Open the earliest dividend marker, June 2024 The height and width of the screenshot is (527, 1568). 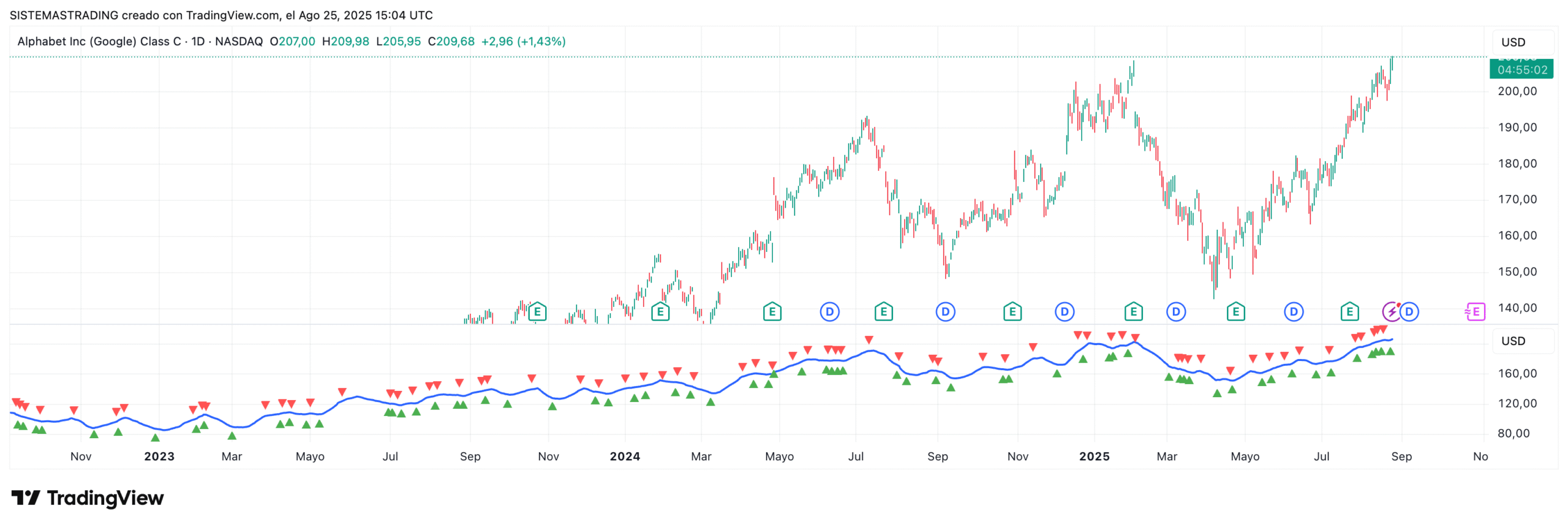pyautogui.click(x=829, y=312)
